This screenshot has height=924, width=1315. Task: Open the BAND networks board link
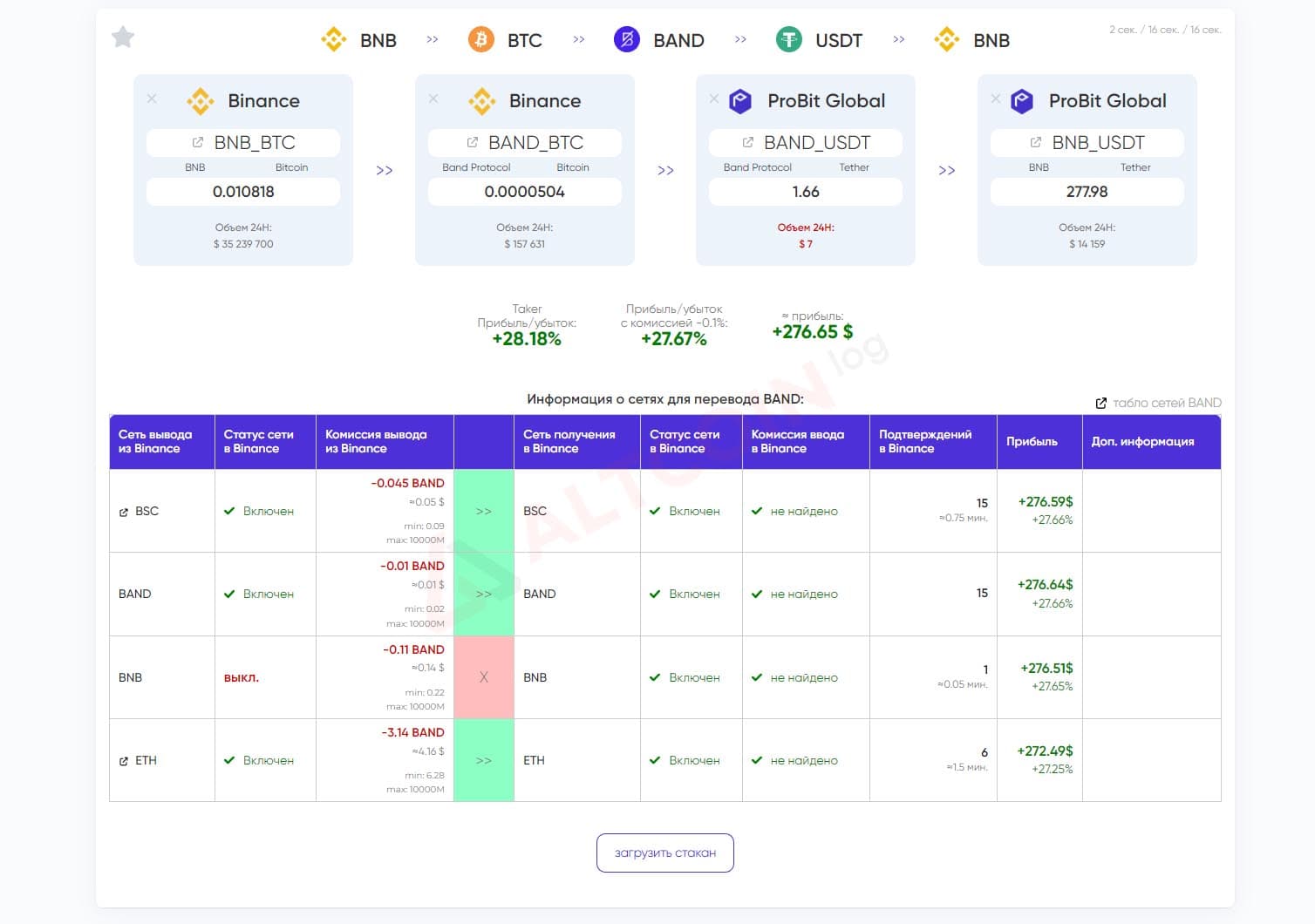(1159, 403)
